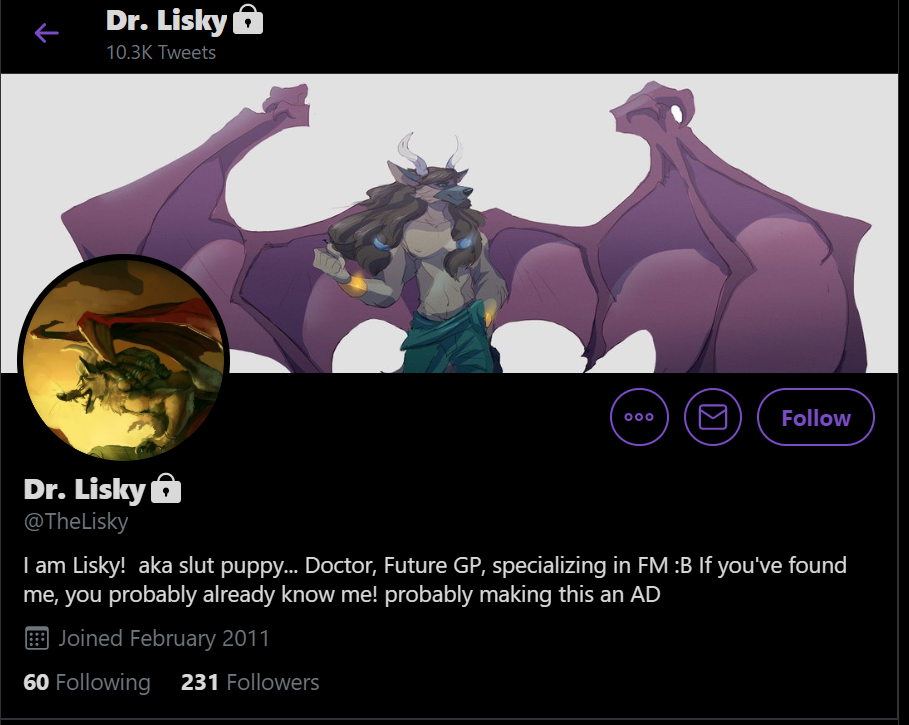Image resolution: width=909 pixels, height=725 pixels.
Task: Click the @TheLisky handle
Action: pos(76,521)
